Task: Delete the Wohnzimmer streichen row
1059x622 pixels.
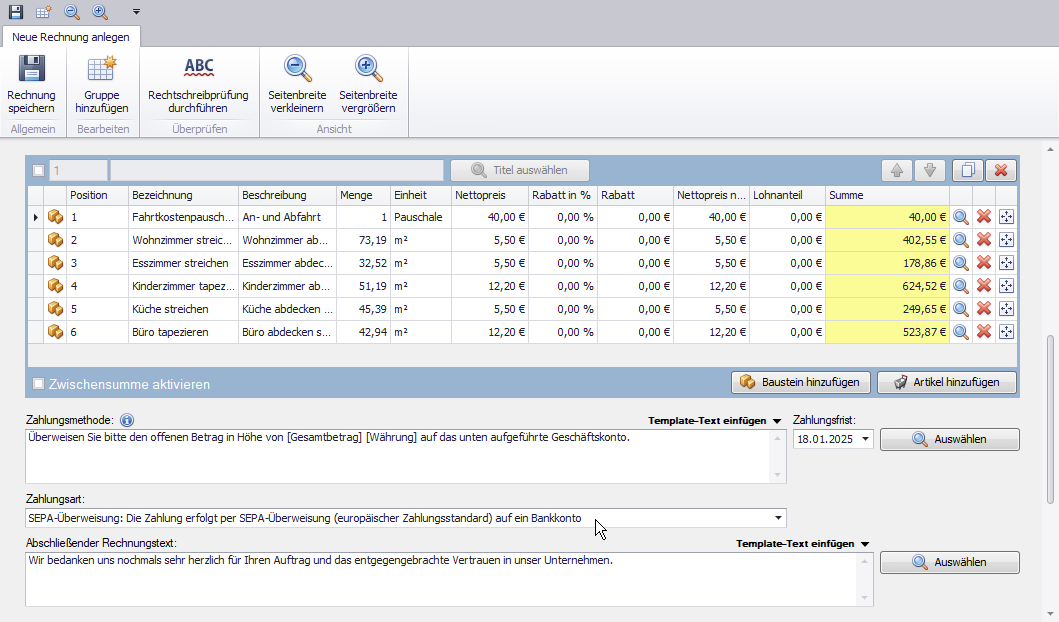Action: click(984, 240)
